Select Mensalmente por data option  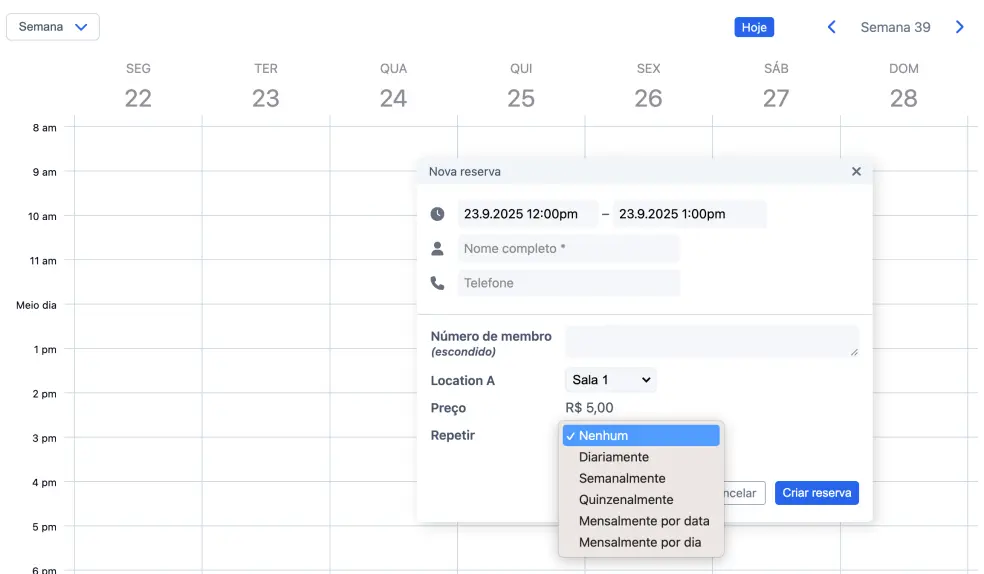pyautogui.click(x=643, y=521)
